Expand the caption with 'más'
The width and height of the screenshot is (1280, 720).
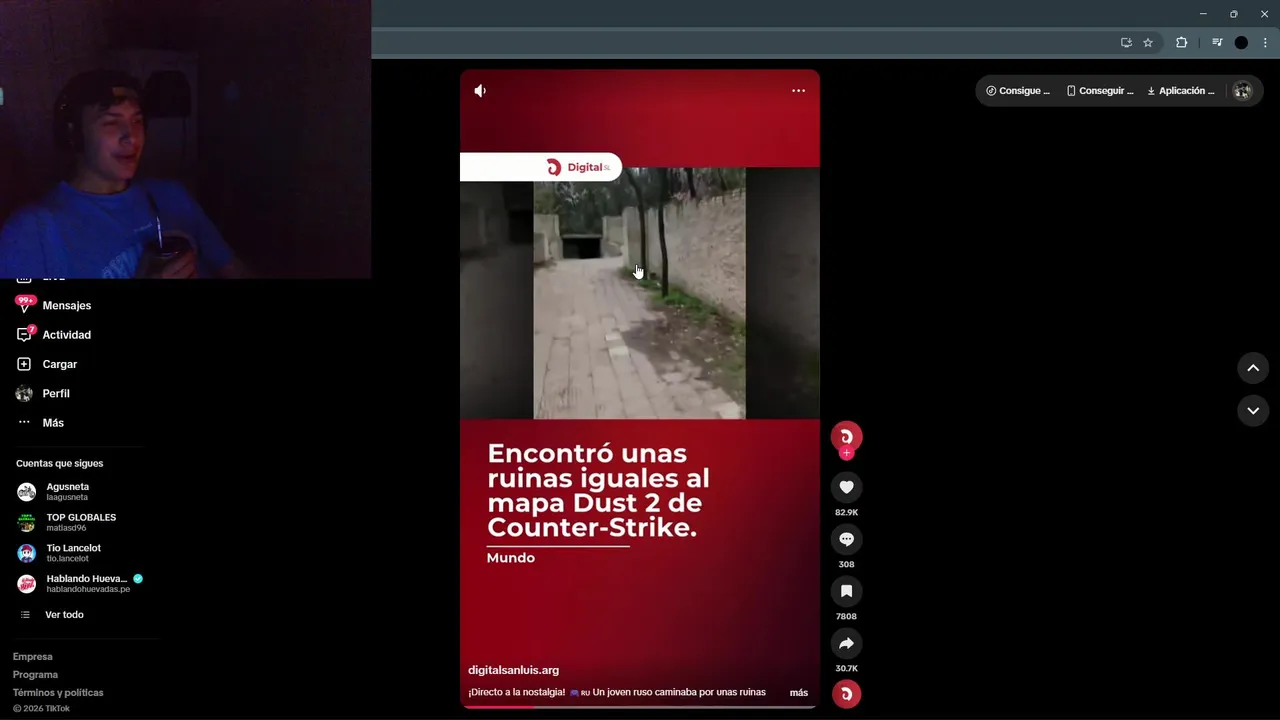[x=798, y=693]
